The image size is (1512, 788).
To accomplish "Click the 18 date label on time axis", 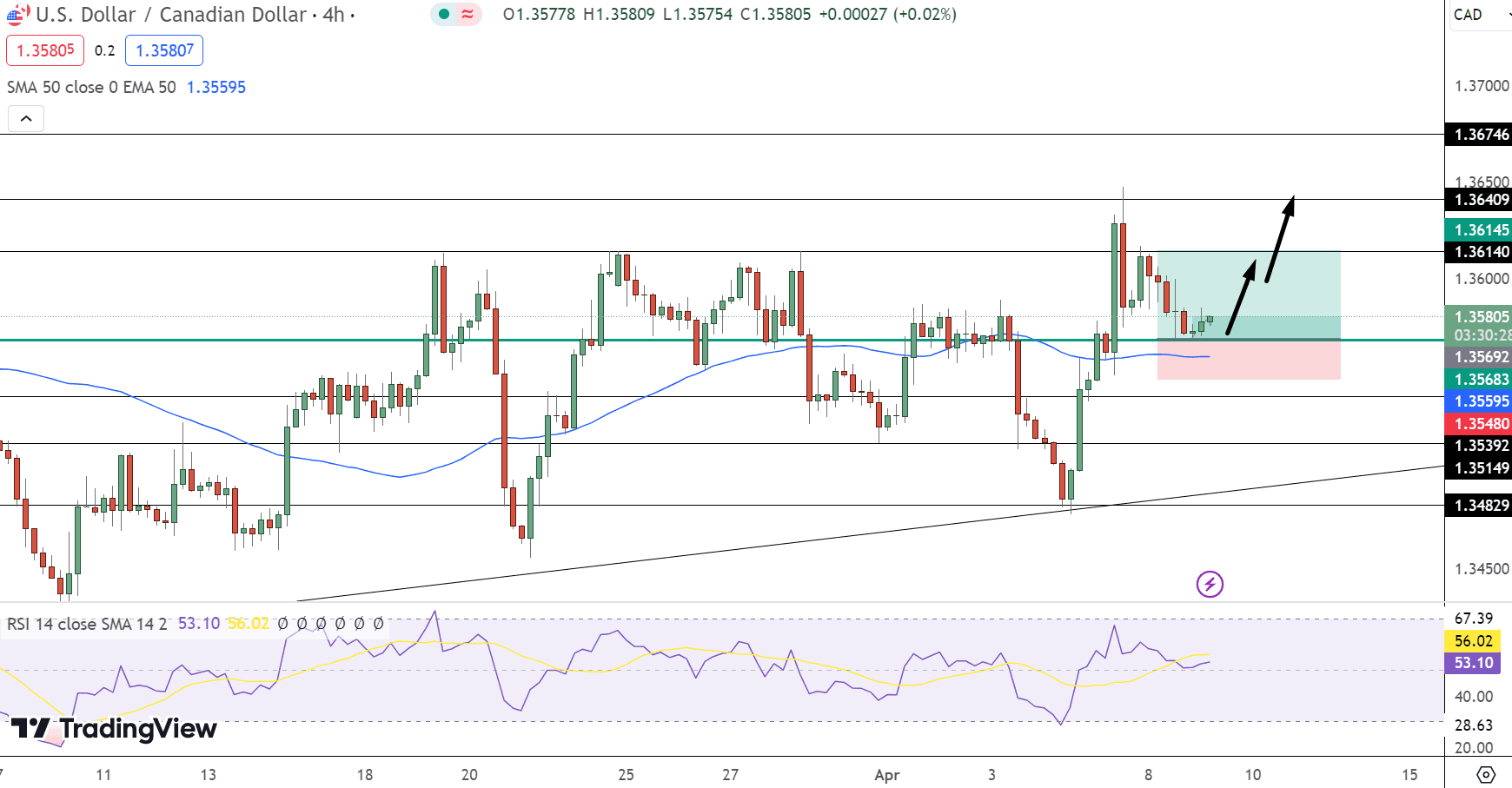I will click(365, 775).
